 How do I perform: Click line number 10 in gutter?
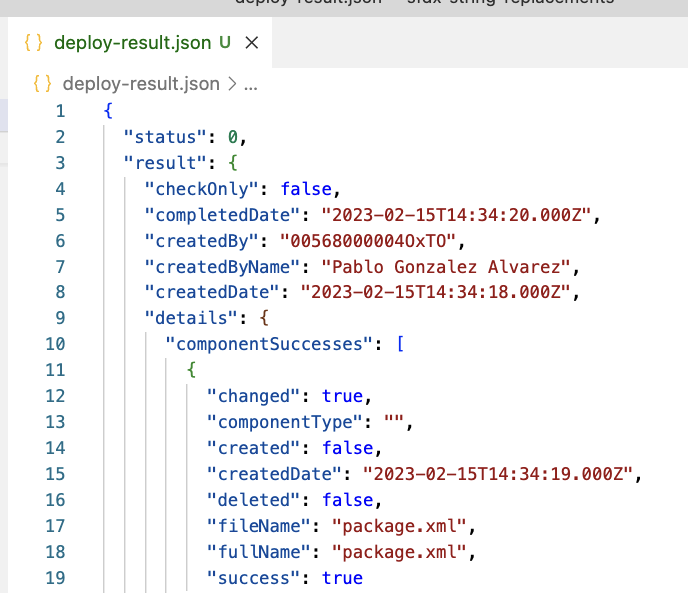(55, 344)
